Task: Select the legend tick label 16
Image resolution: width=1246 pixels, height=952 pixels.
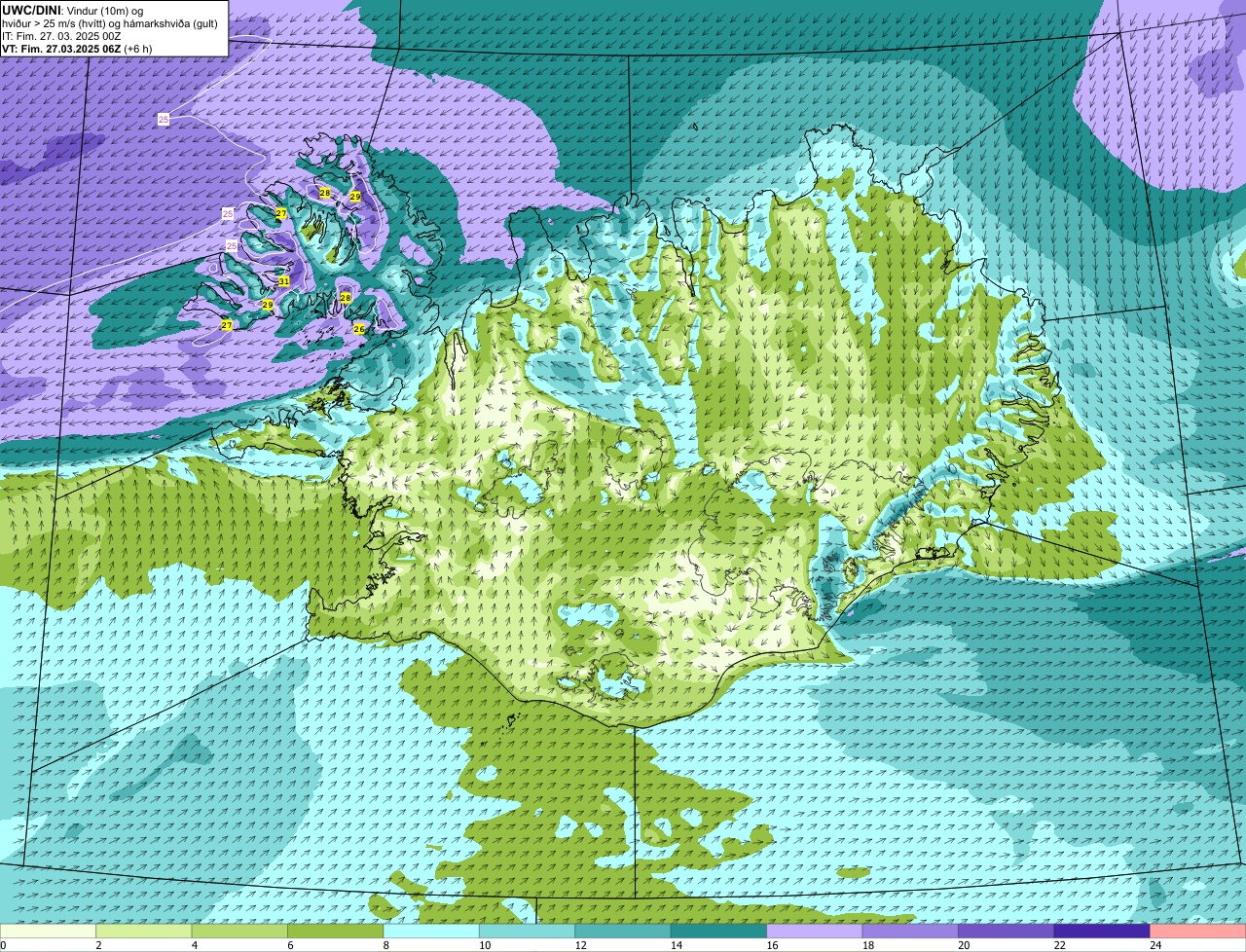Action: point(772,944)
